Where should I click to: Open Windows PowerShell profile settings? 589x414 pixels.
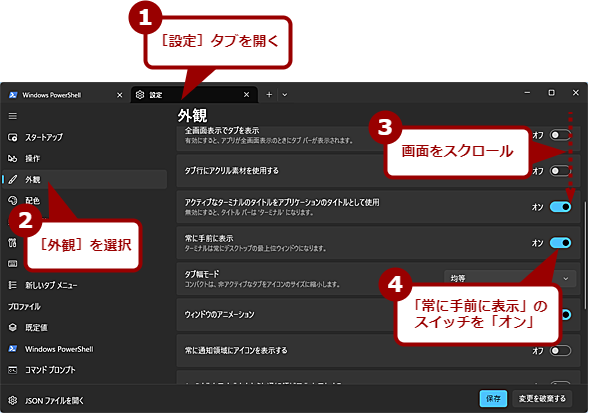click(x=85, y=349)
